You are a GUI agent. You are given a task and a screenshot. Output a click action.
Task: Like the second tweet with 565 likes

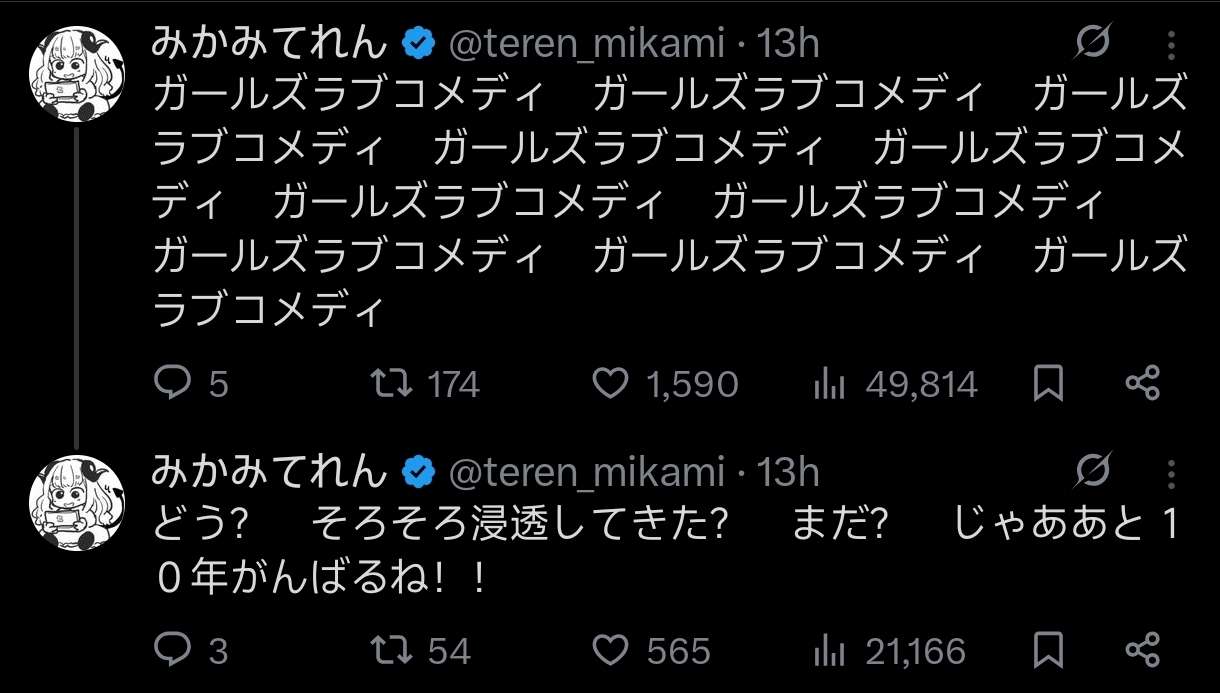[x=651, y=652]
